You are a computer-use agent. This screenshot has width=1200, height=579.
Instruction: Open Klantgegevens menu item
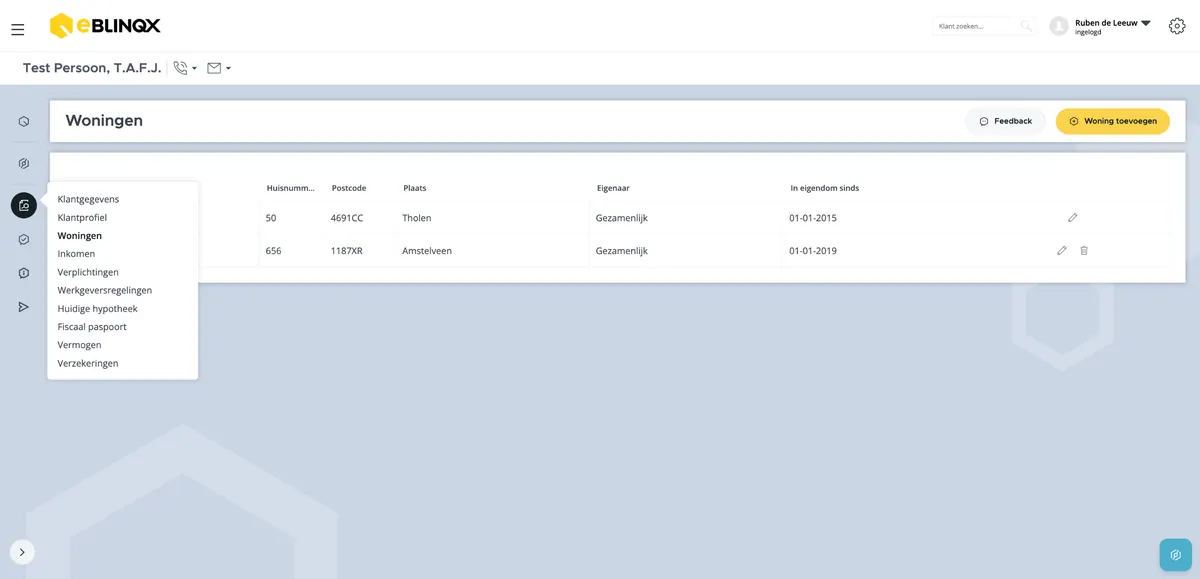88,199
